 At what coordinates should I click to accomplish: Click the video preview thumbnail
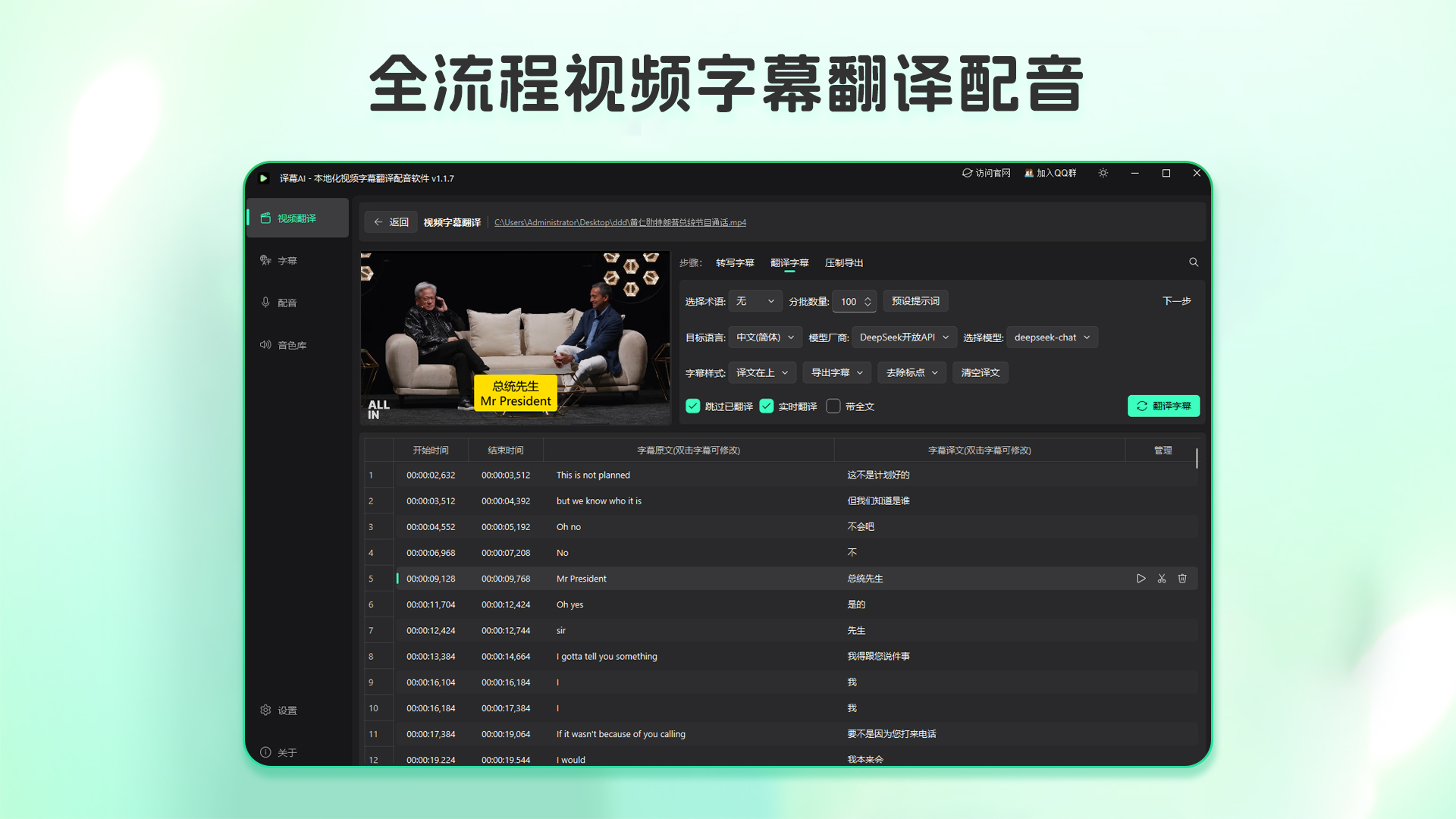tap(516, 338)
